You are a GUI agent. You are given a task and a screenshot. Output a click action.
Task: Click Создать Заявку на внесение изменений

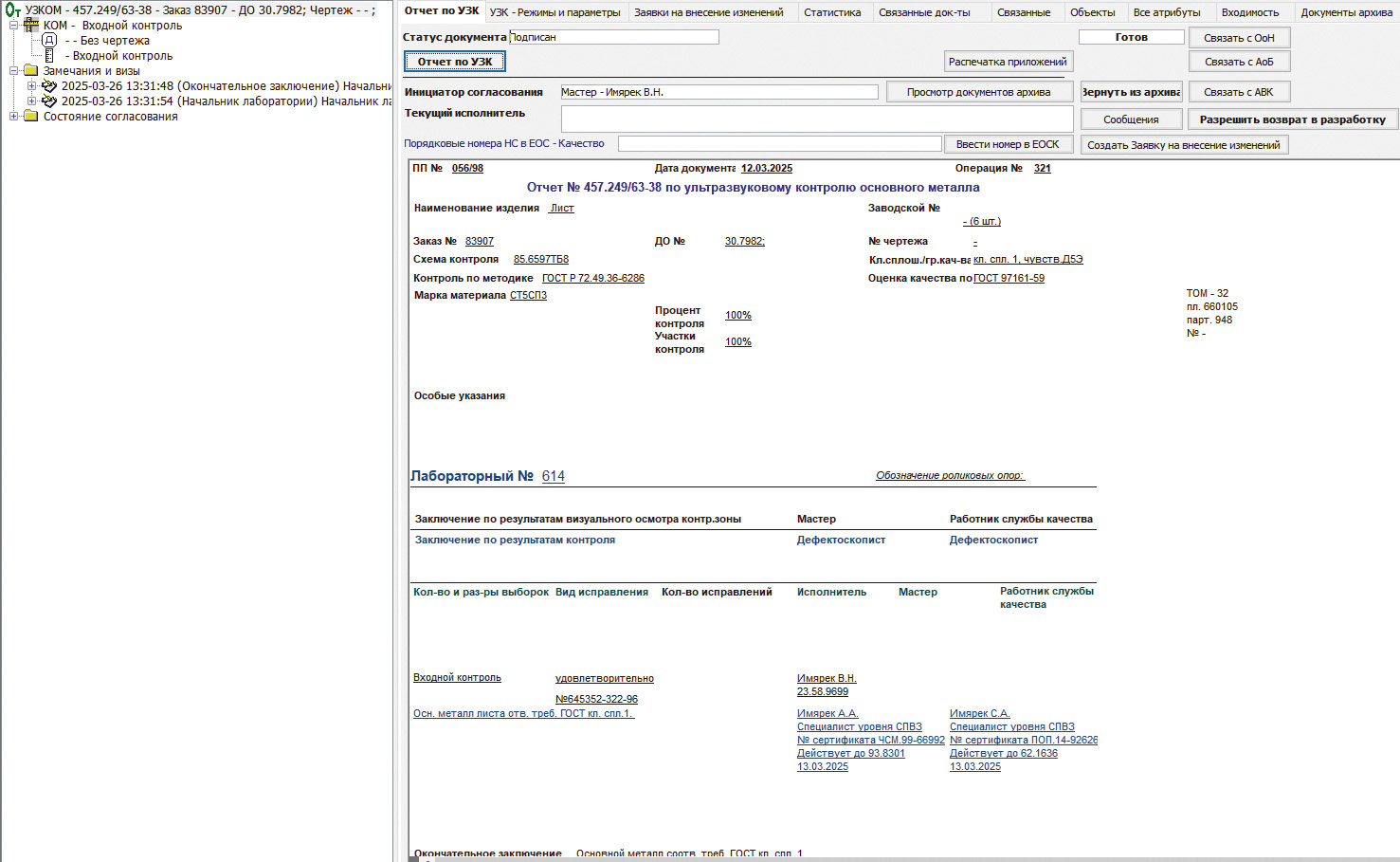(1183, 145)
